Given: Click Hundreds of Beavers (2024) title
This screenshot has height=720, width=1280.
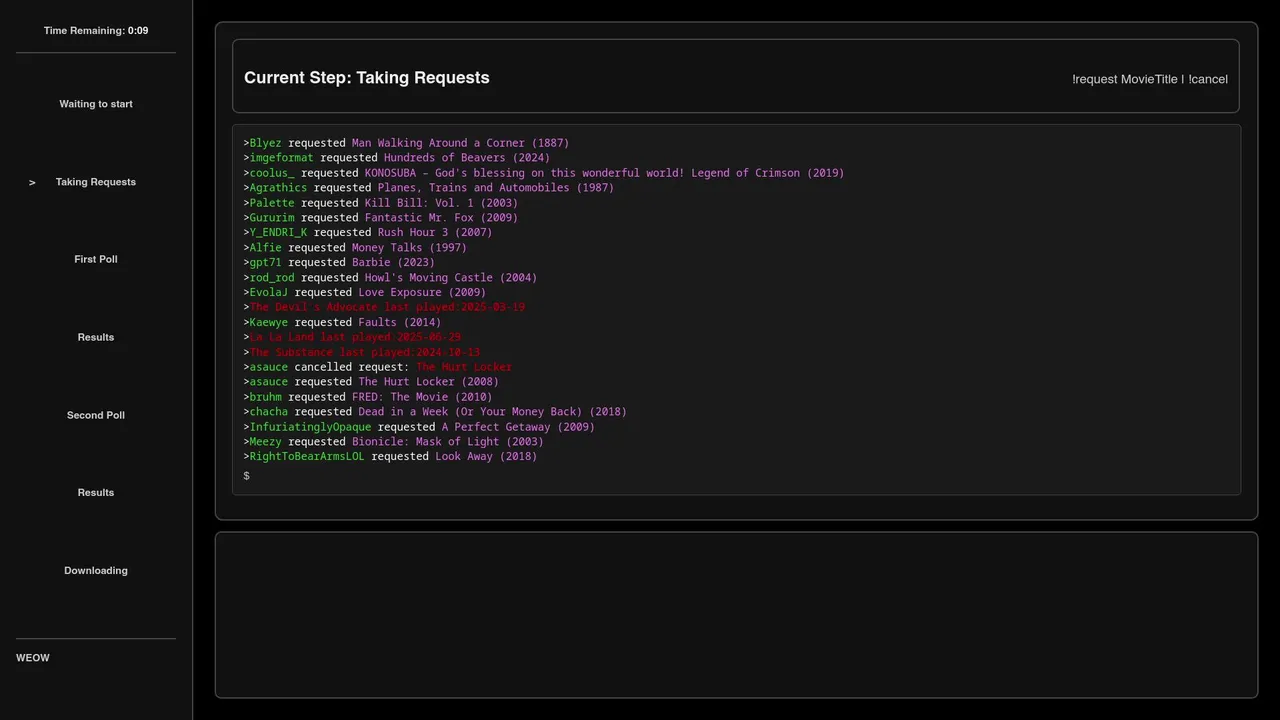Looking at the screenshot, I should point(467,158).
